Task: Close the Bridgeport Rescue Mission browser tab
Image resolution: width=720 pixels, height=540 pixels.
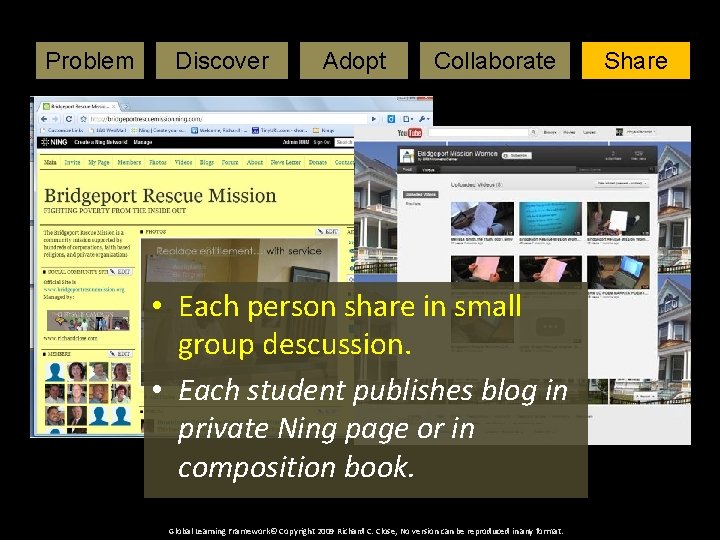Action: tap(114, 107)
